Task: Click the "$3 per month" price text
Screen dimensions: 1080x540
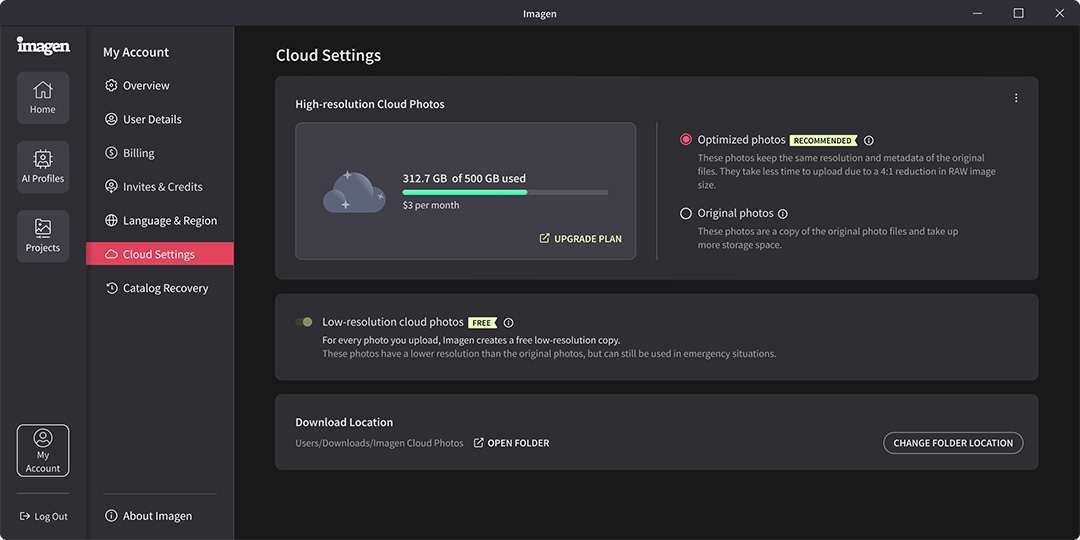Action: [x=430, y=205]
